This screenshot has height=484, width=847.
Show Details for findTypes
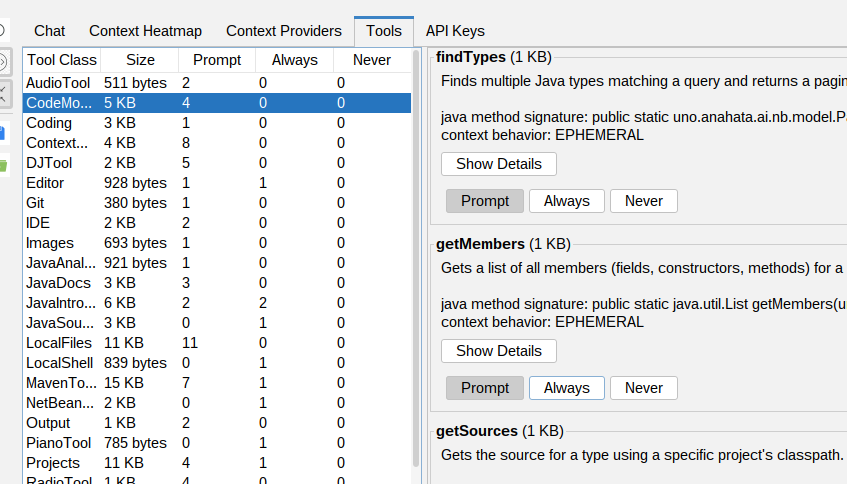click(499, 164)
